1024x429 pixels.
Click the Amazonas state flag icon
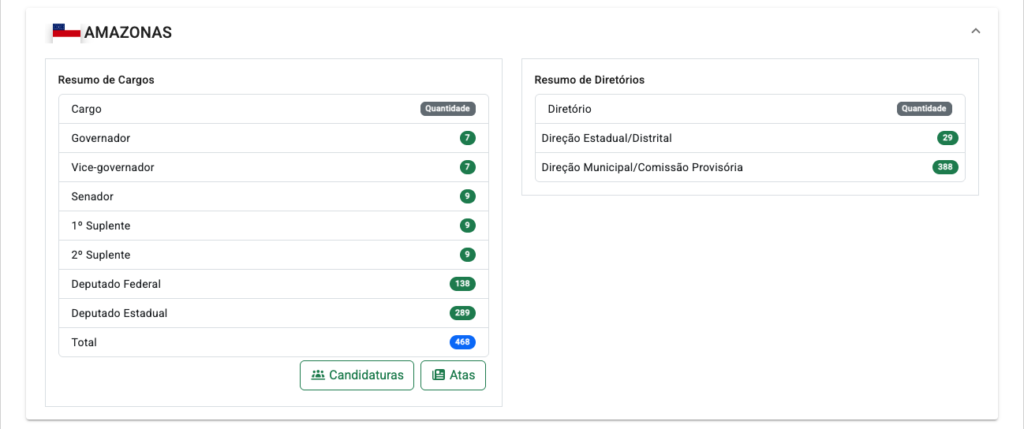[x=67, y=31]
